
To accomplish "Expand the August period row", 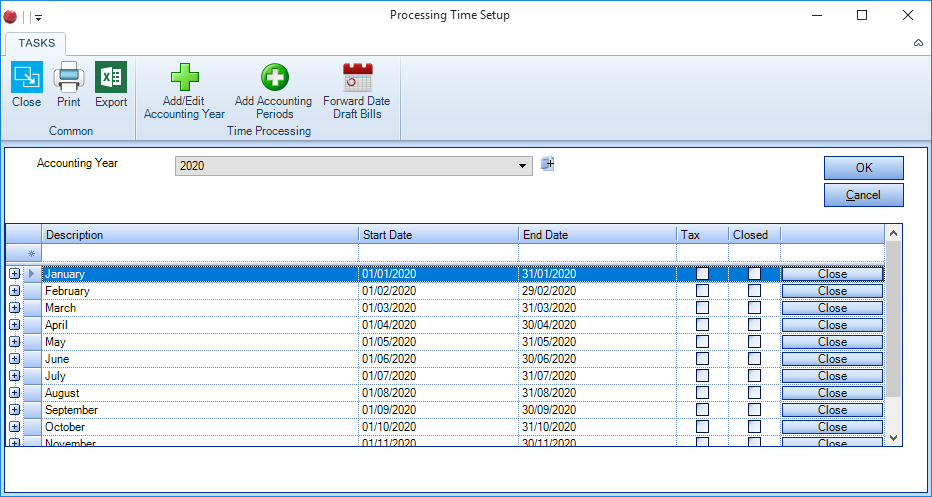I will (14, 393).
